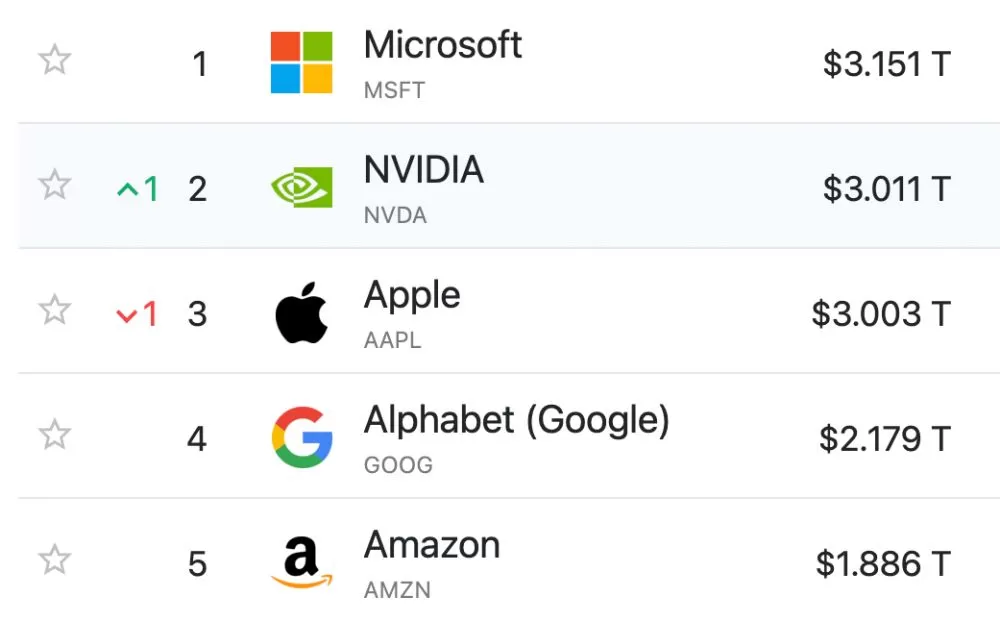Click the Microsoft four-square logo
This screenshot has height=622, width=1000.
click(x=302, y=63)
